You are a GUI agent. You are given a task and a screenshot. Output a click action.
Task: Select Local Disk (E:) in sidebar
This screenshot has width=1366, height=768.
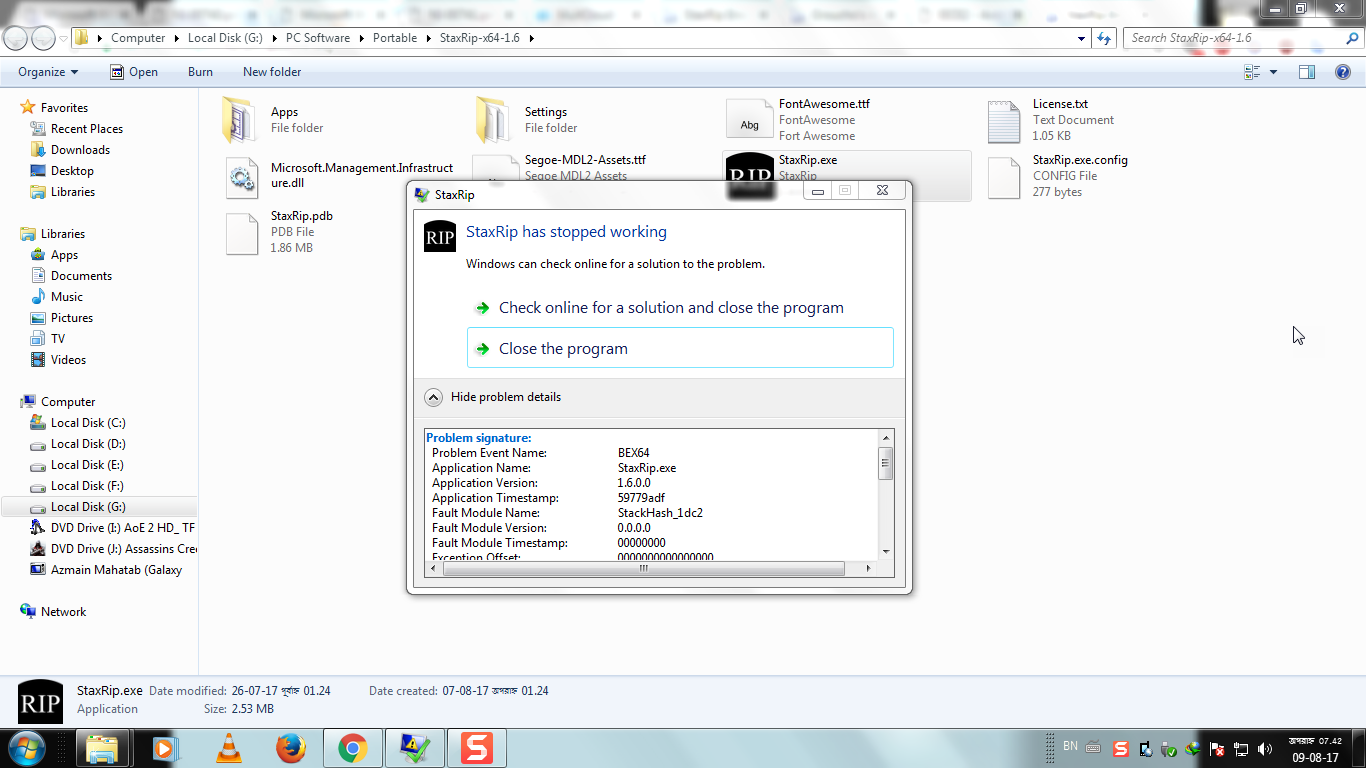(x=88, y=465)
